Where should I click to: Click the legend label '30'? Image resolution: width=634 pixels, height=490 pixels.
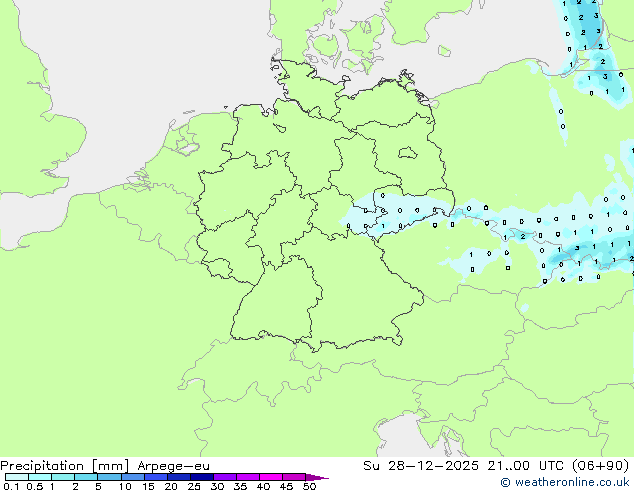218,486
